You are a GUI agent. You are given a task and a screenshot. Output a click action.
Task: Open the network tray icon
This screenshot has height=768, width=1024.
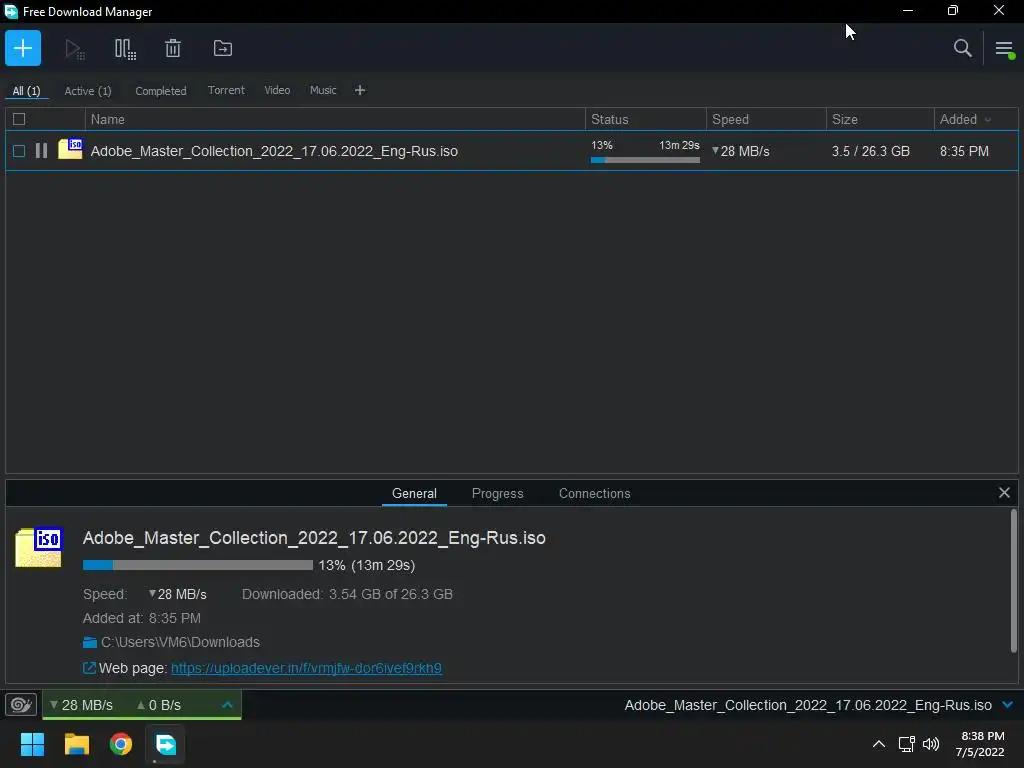[x=906, y=744]
